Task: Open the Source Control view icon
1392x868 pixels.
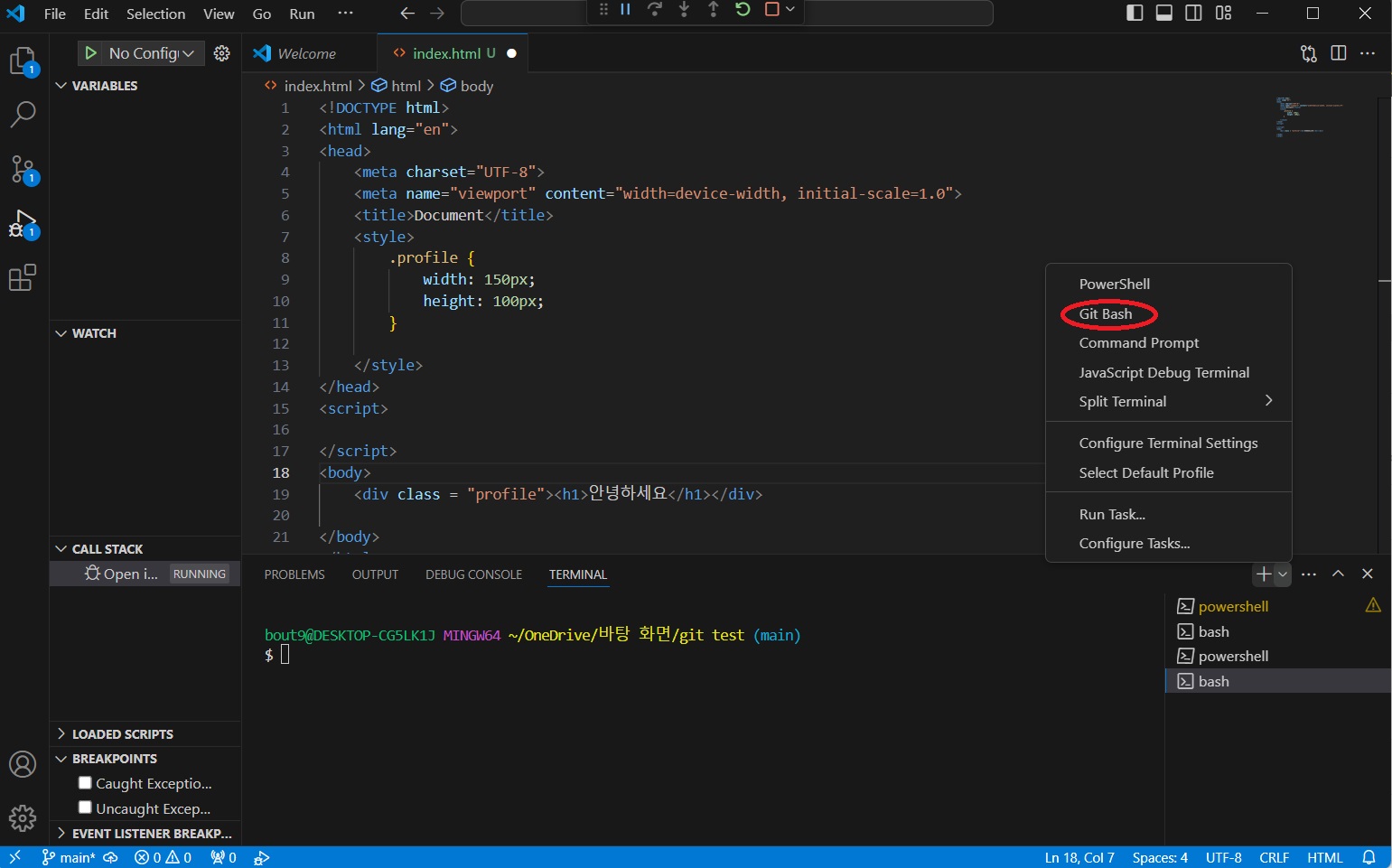Action: point(23,169)
